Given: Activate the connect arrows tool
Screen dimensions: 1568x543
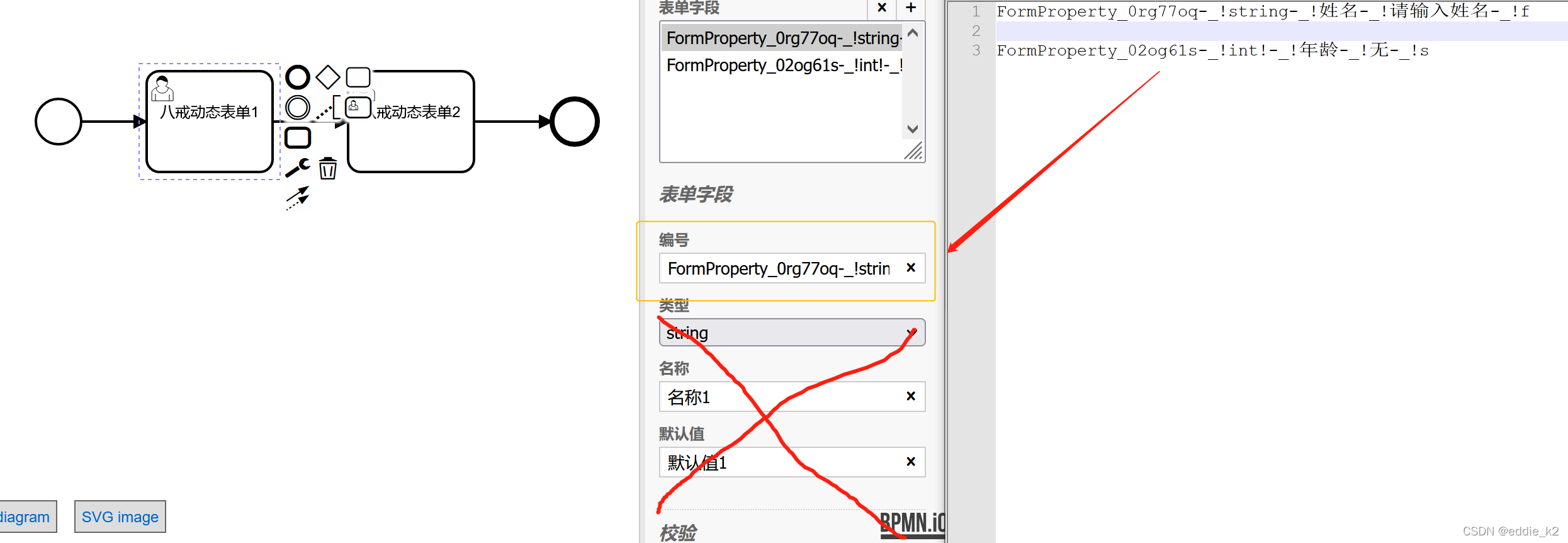Looking at the screenshot, I should (x=298, y=198).
